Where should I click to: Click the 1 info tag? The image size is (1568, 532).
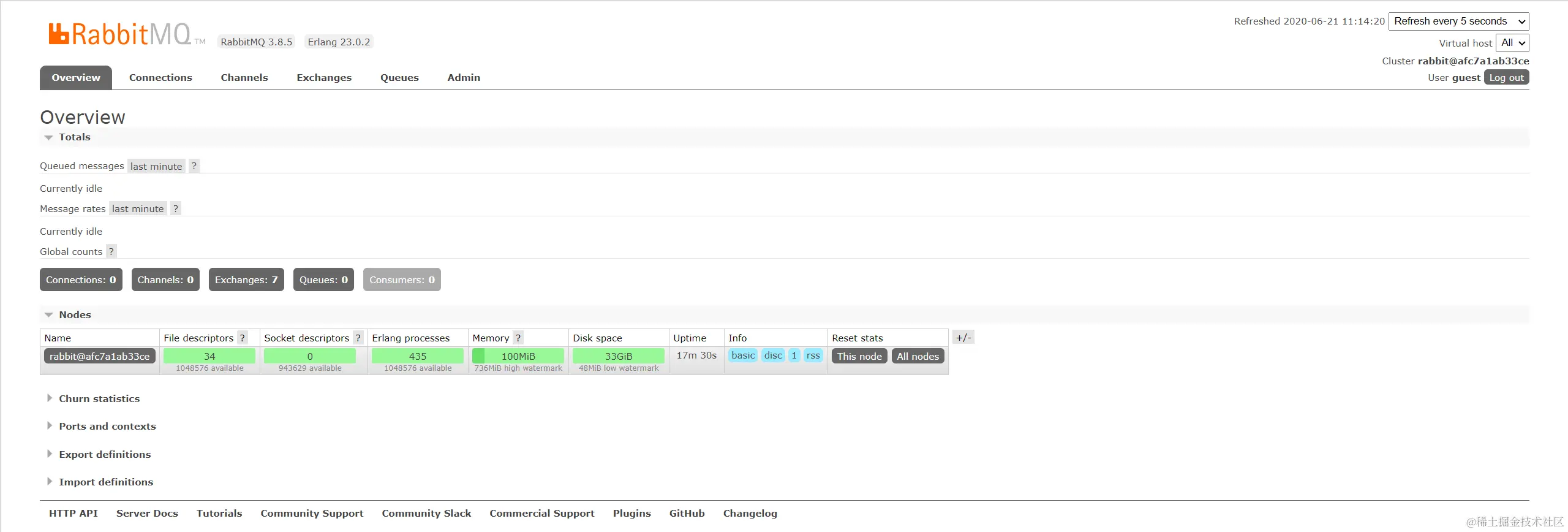pyautogui.click(x=794, y=355)
